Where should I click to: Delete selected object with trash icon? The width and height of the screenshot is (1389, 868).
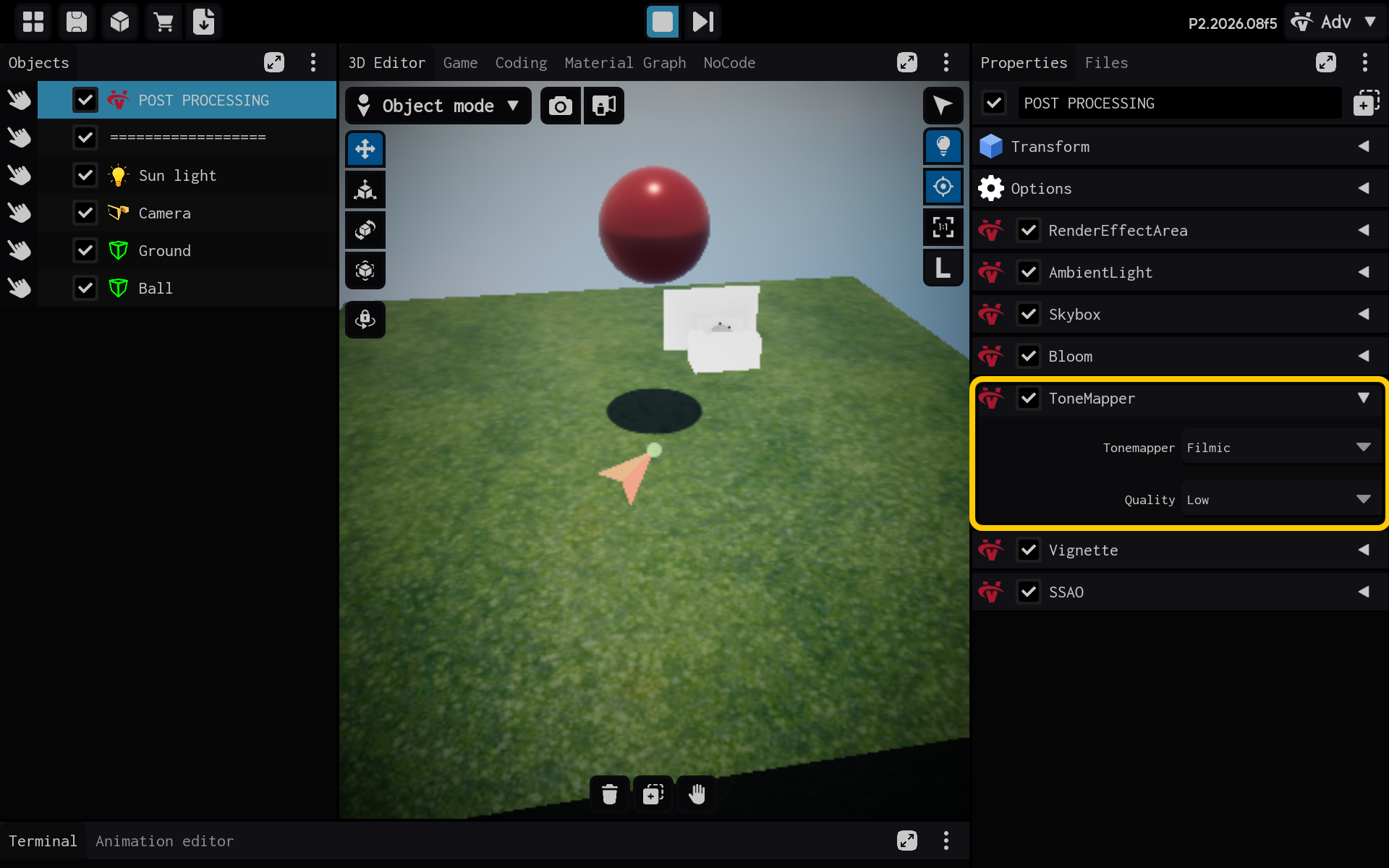click(610, 794)
